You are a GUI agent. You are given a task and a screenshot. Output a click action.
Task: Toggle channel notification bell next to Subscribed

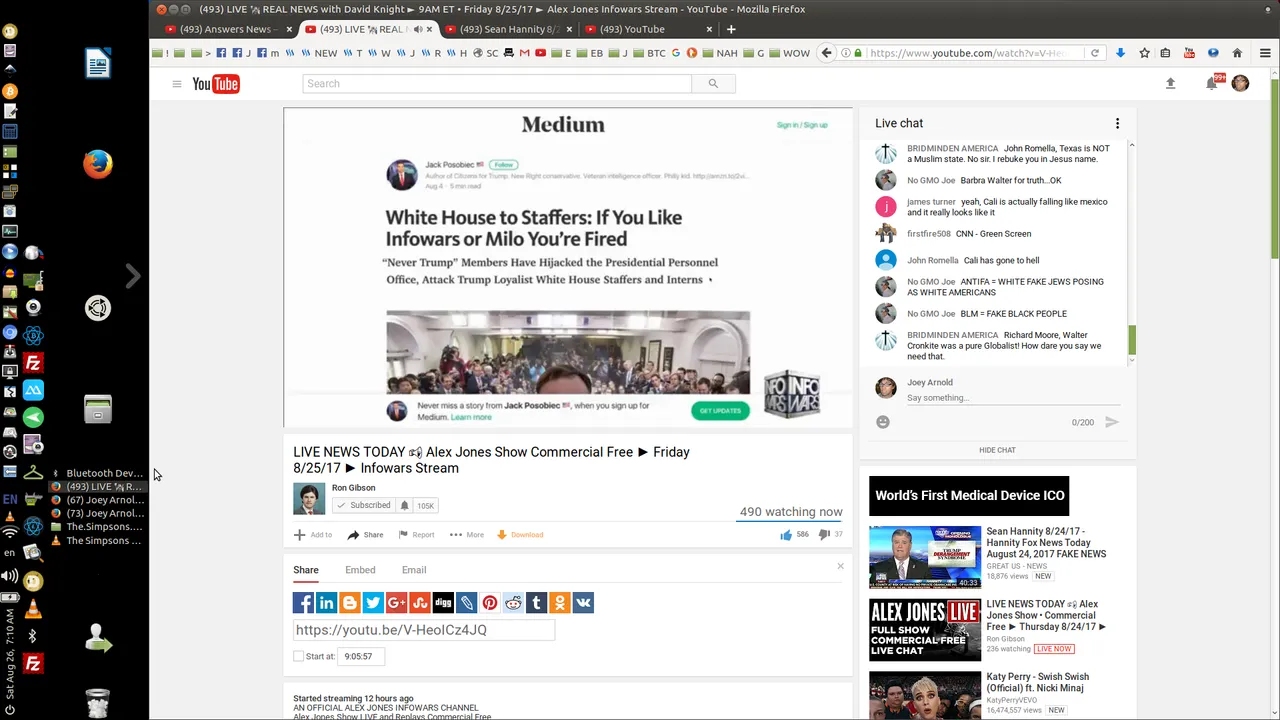pyautogui.click(x=404, y=505)
